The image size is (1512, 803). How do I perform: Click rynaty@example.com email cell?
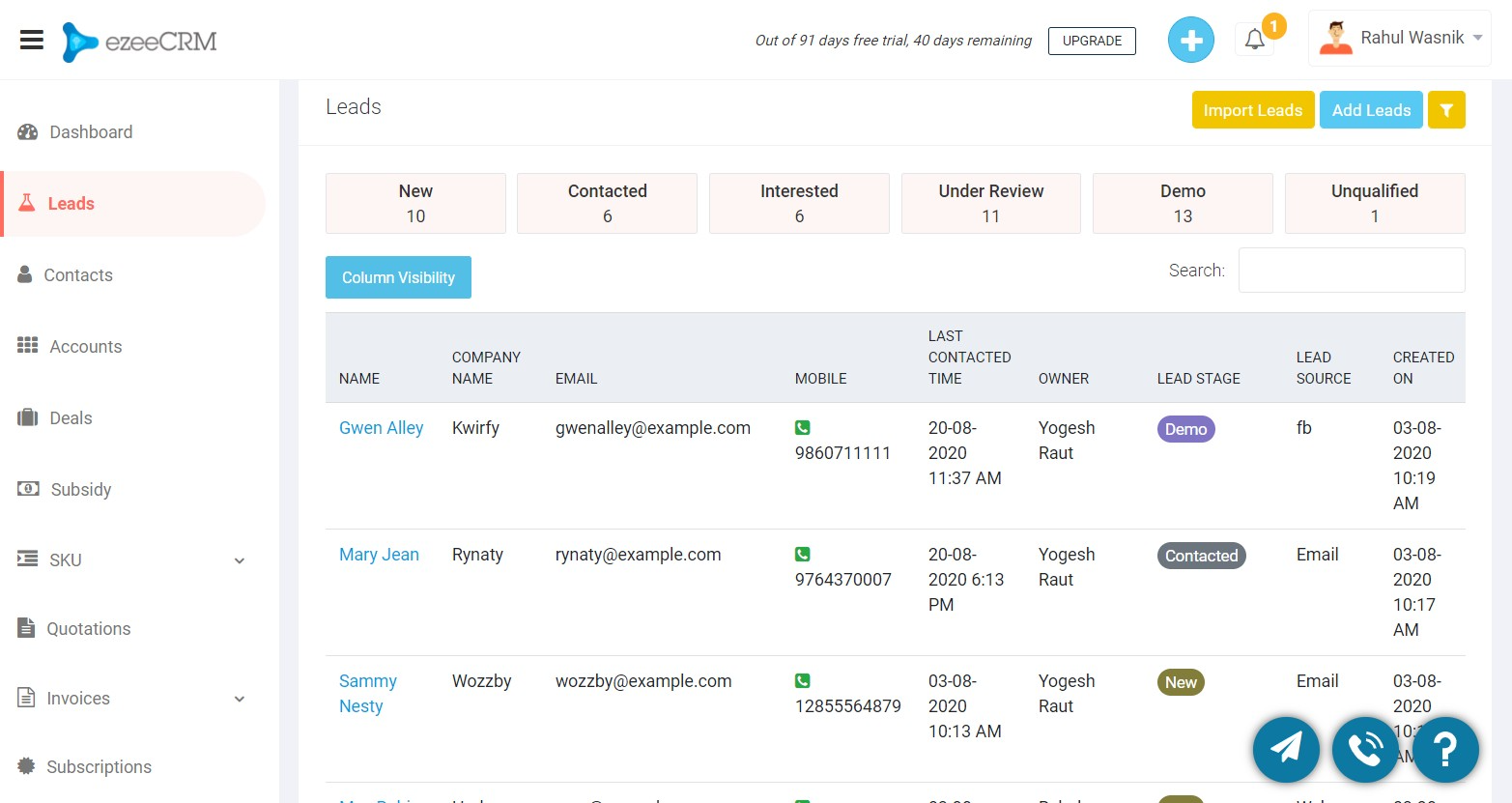tap(638, 555)
